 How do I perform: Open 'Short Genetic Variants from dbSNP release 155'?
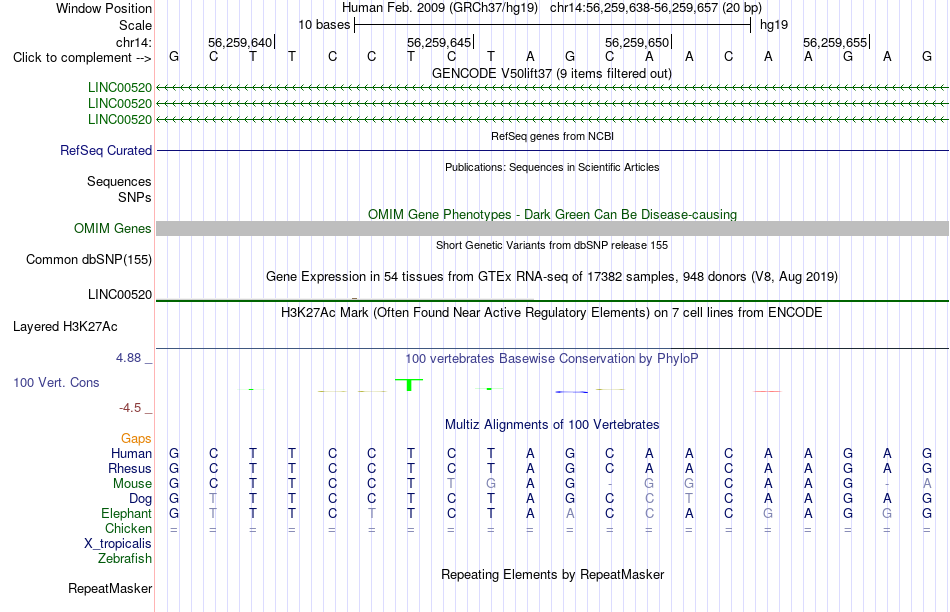[x=552, y=245]
